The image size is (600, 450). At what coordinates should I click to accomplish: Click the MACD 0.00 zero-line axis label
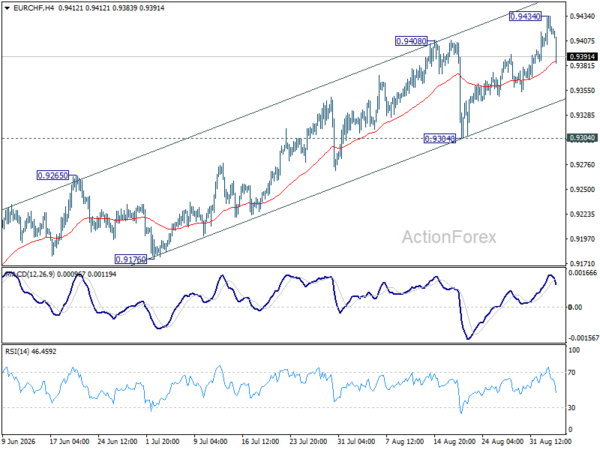(x=576, y=307)
